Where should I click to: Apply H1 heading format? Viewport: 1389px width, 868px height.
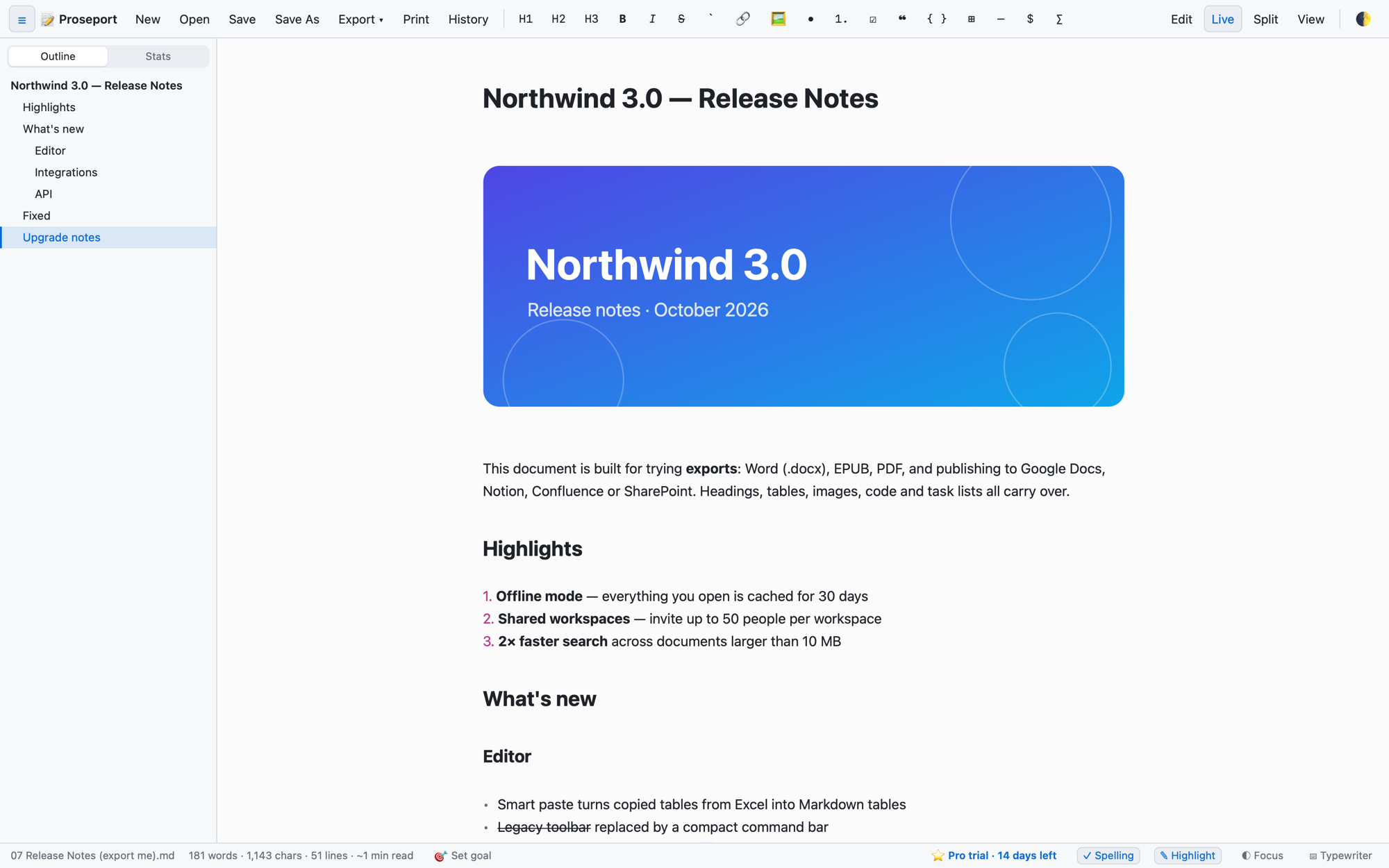tap(526, 19)
